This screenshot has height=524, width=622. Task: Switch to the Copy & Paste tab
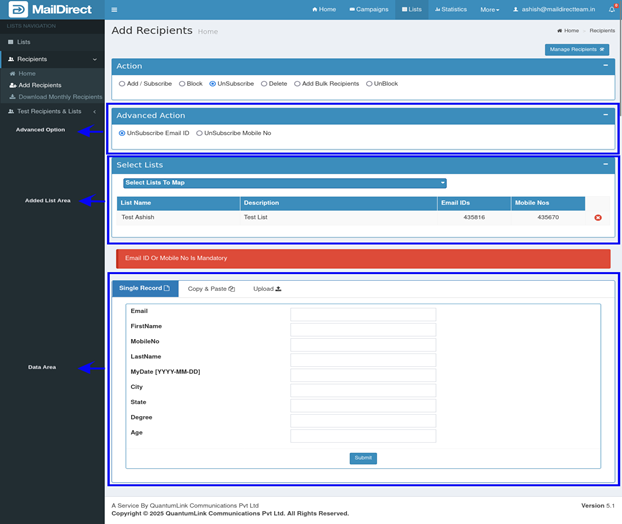[211, 288]
